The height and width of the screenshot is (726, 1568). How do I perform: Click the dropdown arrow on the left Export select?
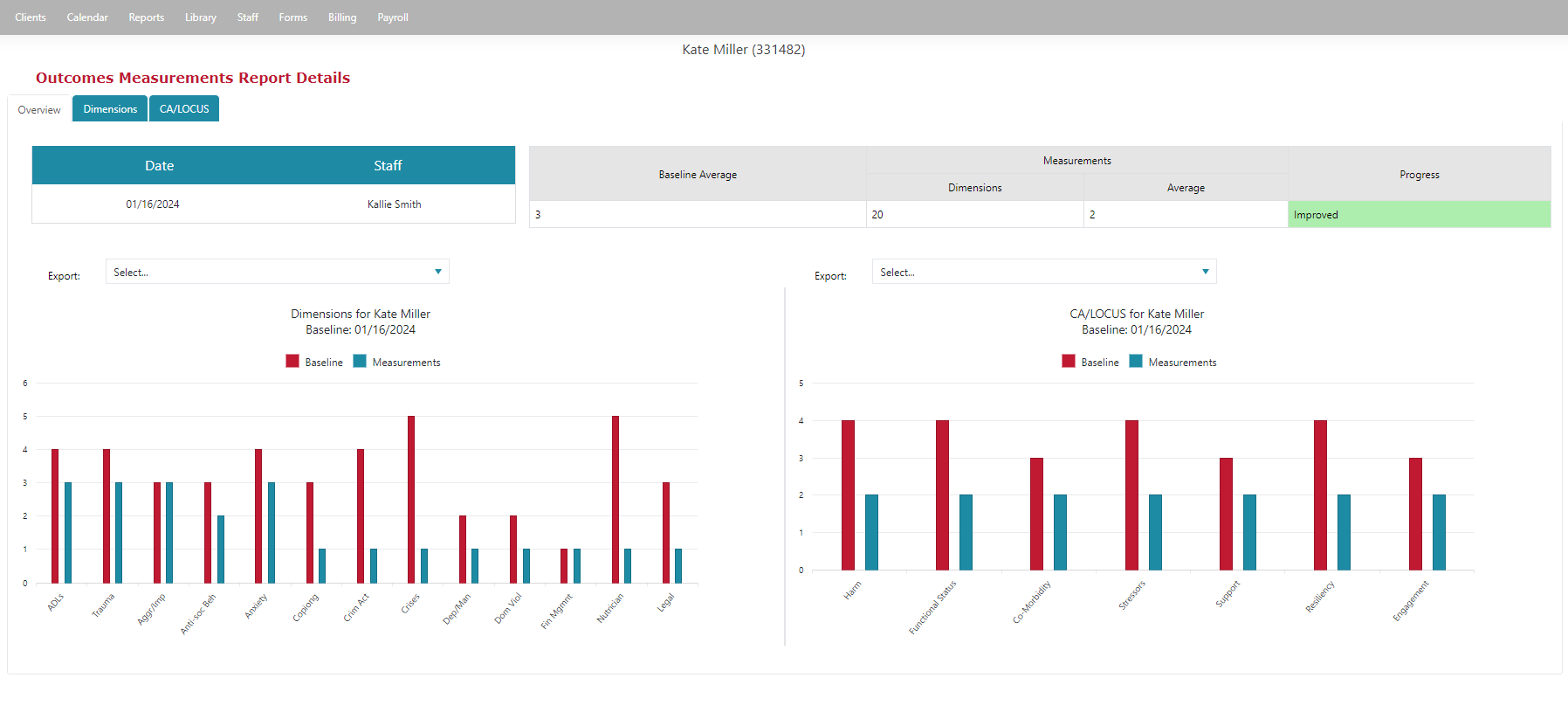point(438,273)
